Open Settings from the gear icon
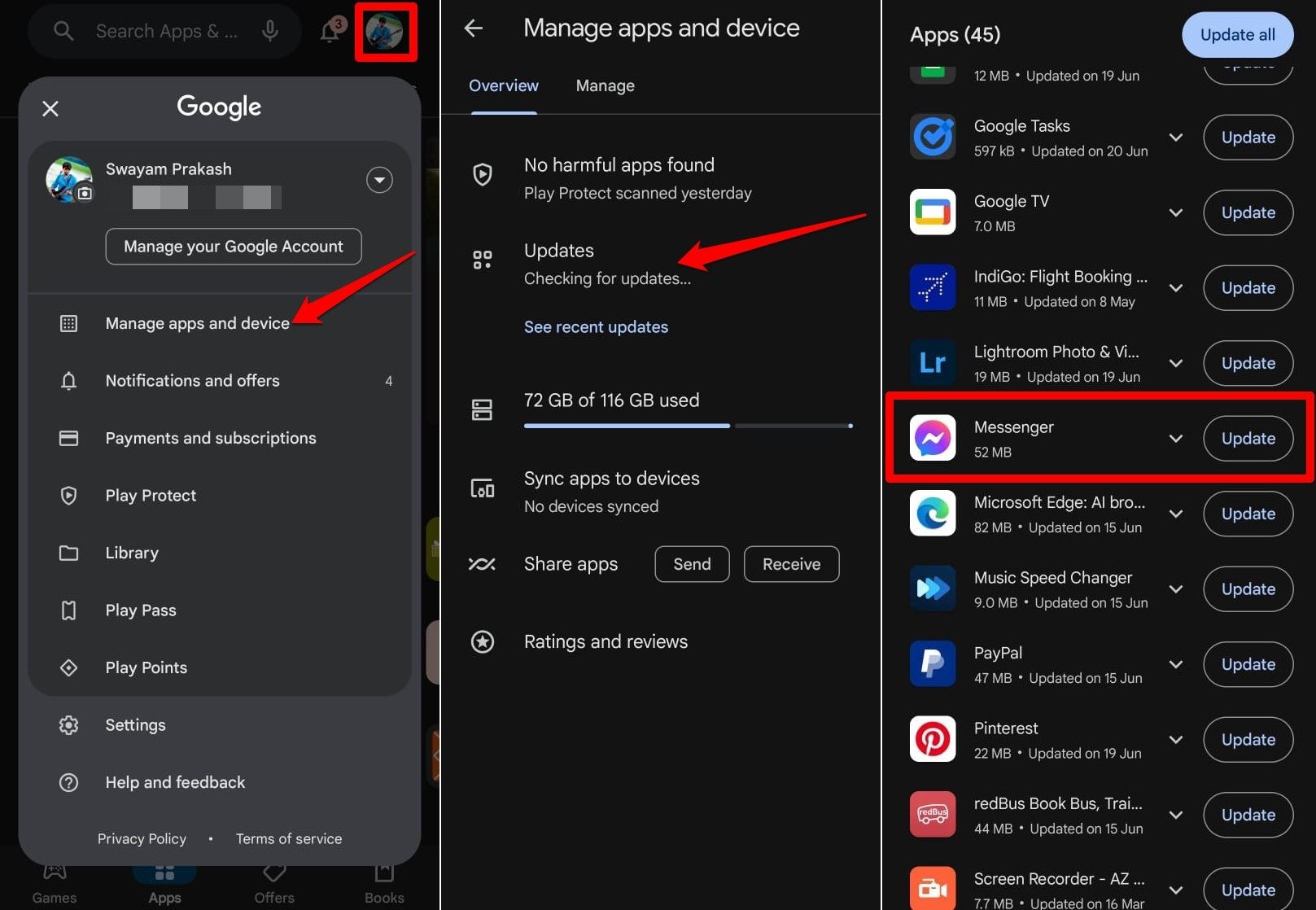This screenshot has width=1316, height=910. pos(69,724)
